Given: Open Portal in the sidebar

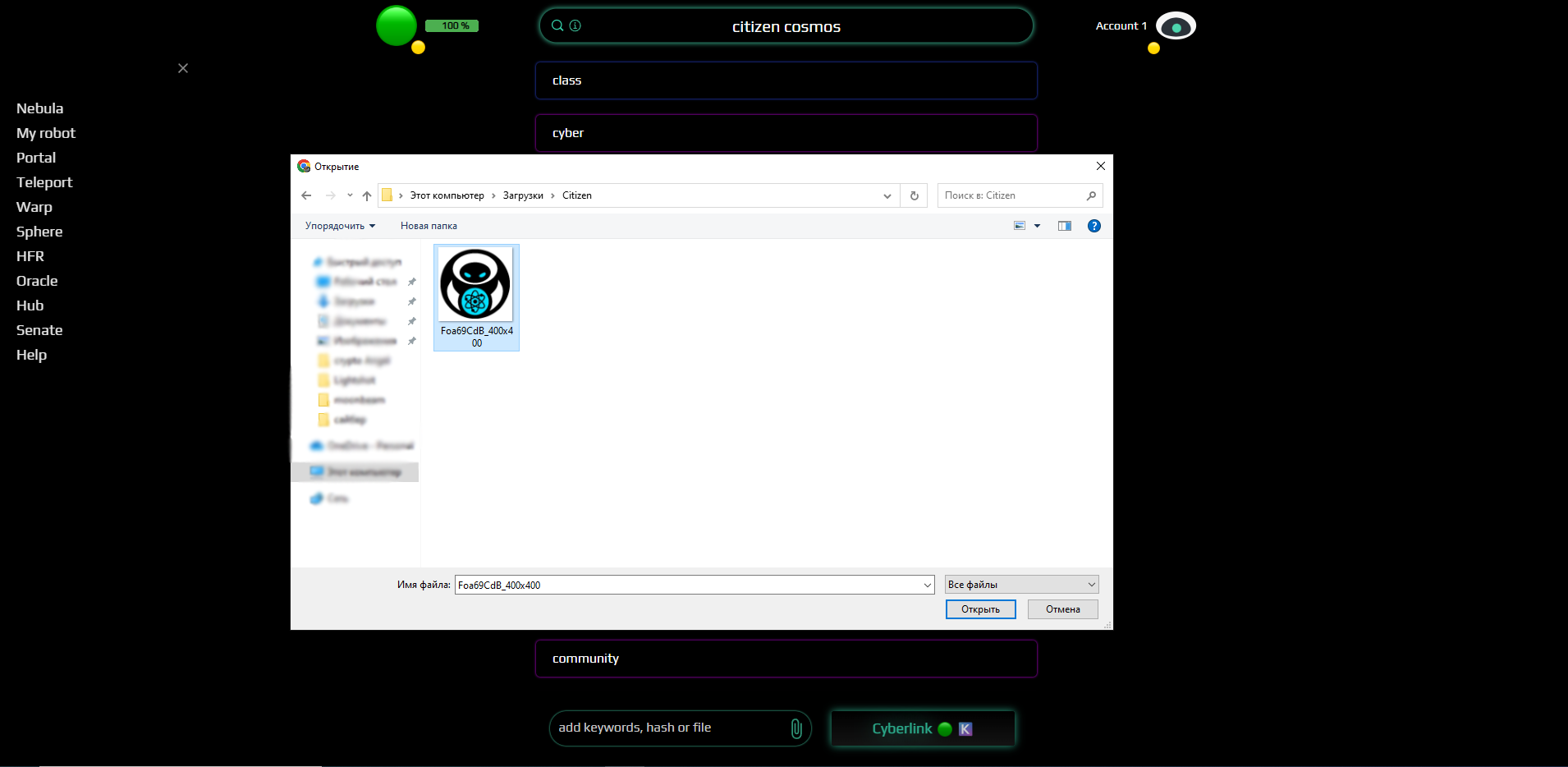Looking at the screenshot, I should pos(36,158).
